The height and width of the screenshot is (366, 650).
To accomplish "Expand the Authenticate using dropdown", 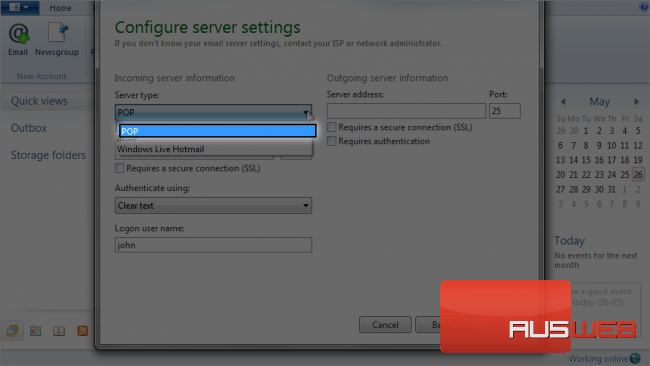I will click(213, 206).
